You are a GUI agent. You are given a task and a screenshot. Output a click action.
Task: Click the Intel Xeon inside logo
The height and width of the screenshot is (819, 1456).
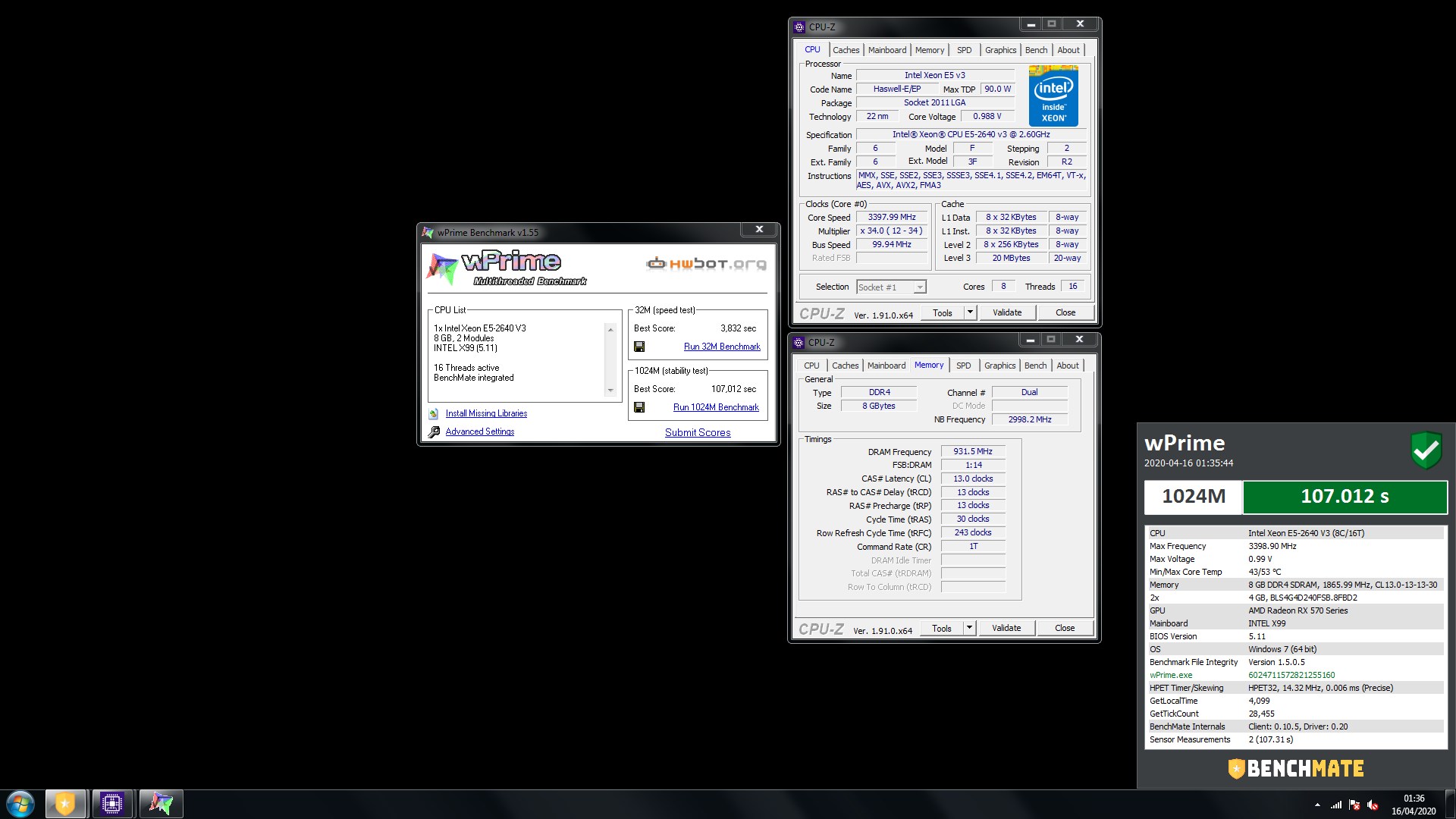pos(1053,96)
